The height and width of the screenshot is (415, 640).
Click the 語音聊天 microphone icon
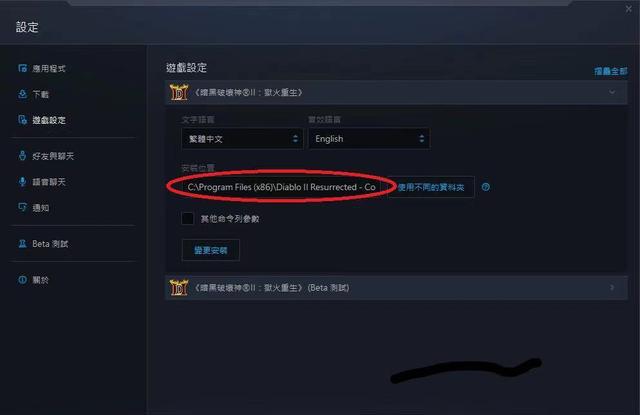22,182
